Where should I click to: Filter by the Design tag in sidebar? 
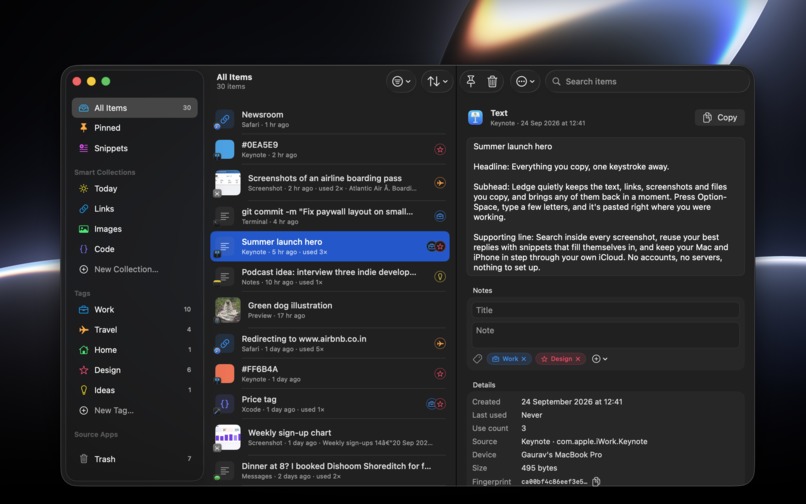[x=135, y=370]
